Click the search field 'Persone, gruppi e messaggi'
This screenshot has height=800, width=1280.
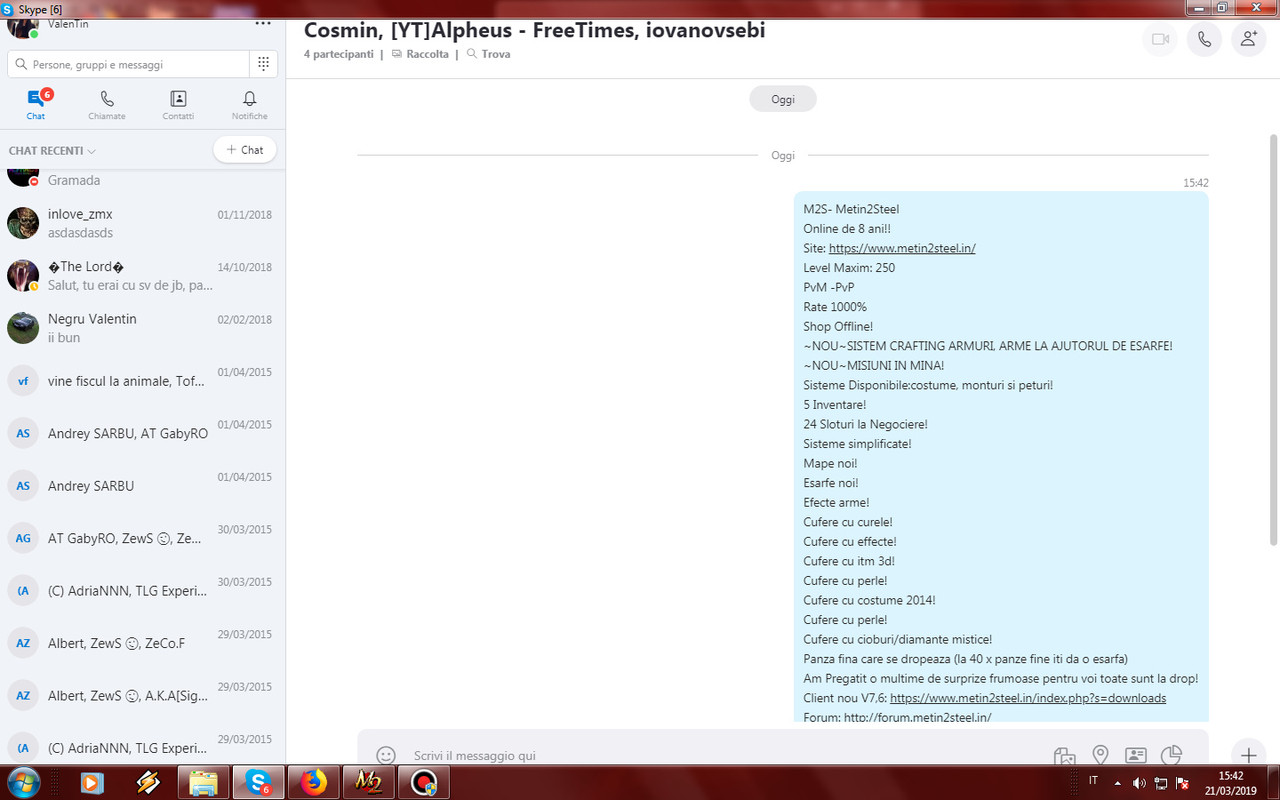pyautogui.click(x=128, y=64)
